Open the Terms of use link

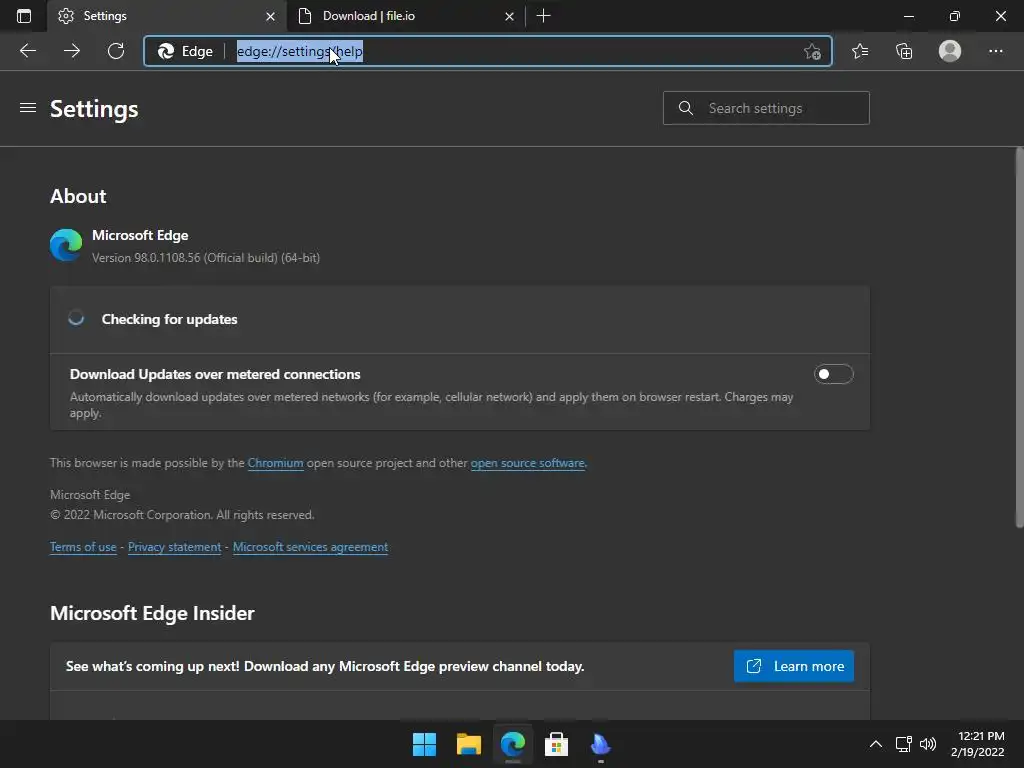point(83,547)
